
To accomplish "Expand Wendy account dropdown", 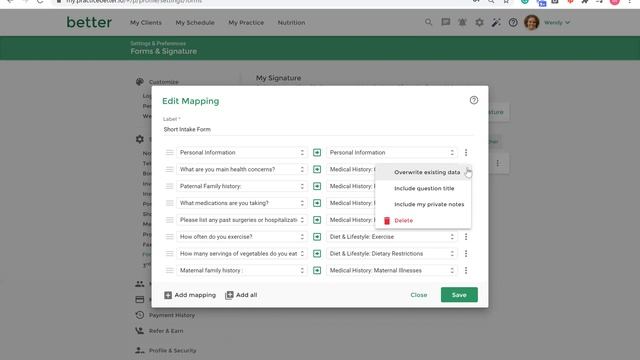I will [557, 22].
